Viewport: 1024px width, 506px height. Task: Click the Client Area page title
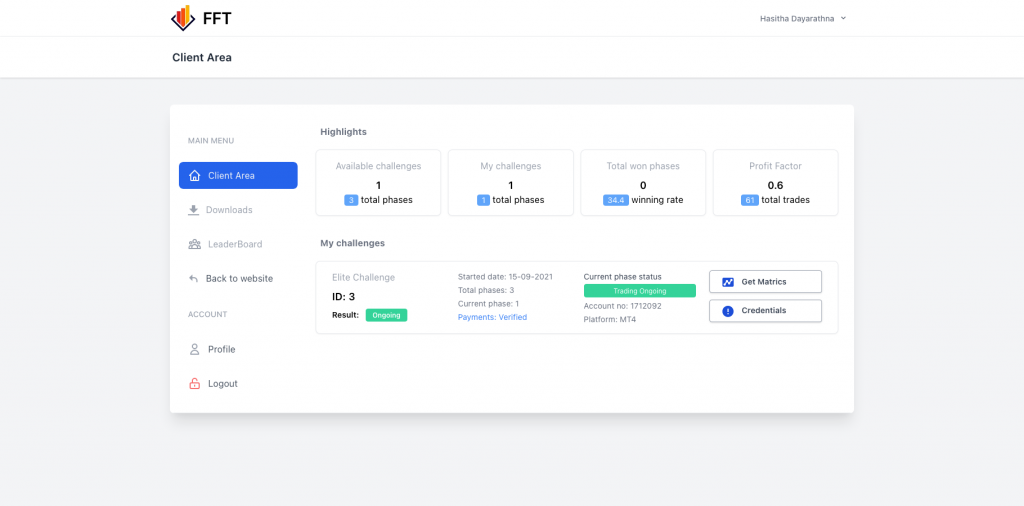(x=202, y=57)
